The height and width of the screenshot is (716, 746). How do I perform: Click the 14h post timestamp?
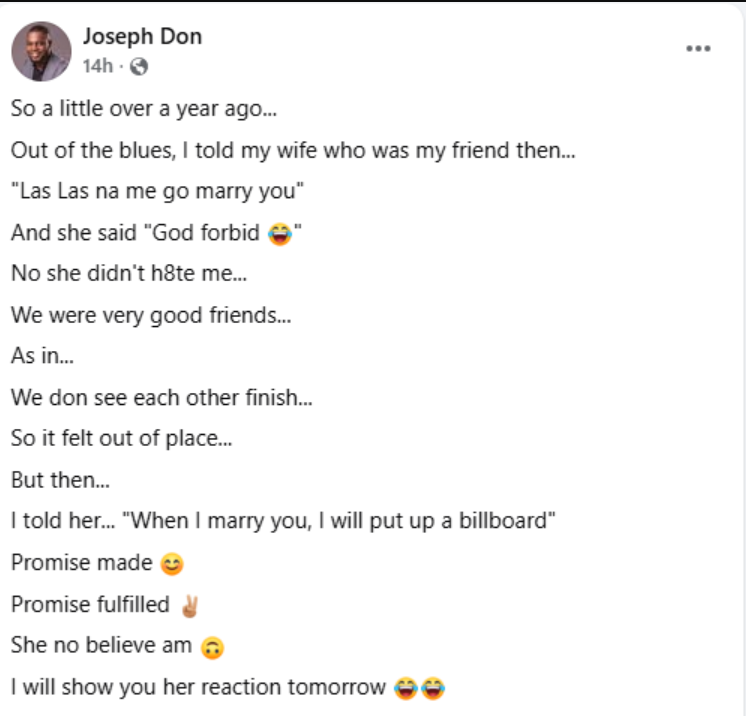point(97,66)
